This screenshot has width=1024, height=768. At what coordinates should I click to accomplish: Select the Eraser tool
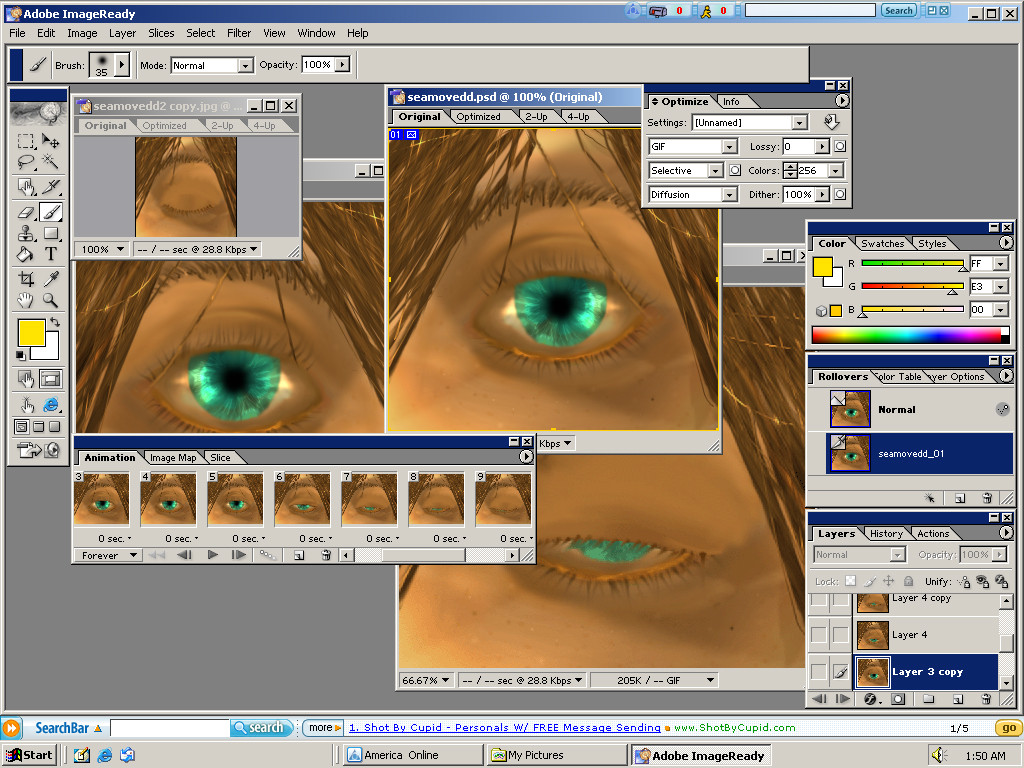pos(25,212)
